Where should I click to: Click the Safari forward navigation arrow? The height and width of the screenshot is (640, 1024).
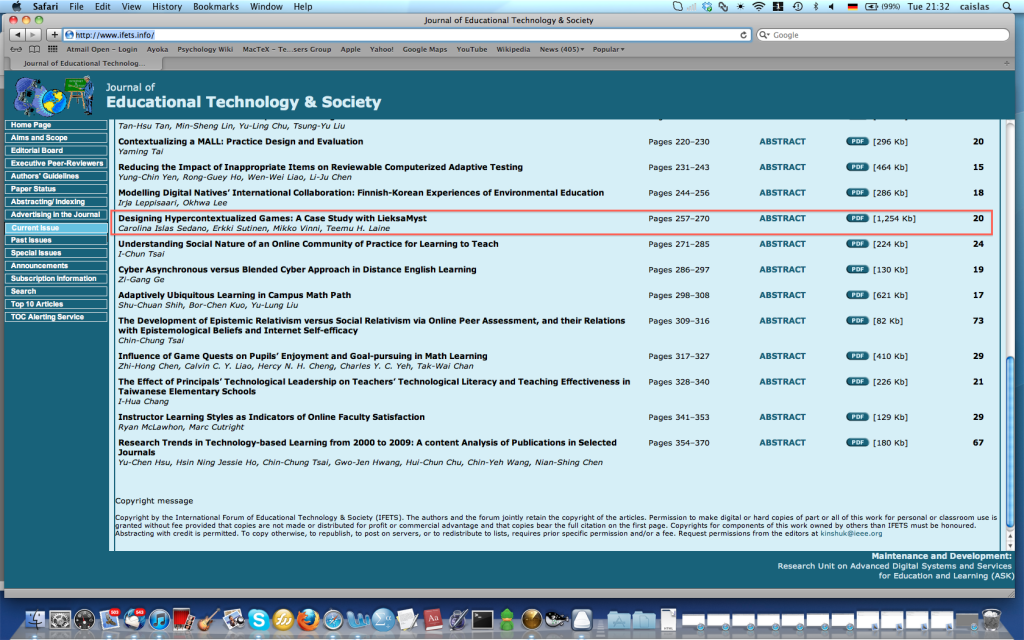coord(33,35)
